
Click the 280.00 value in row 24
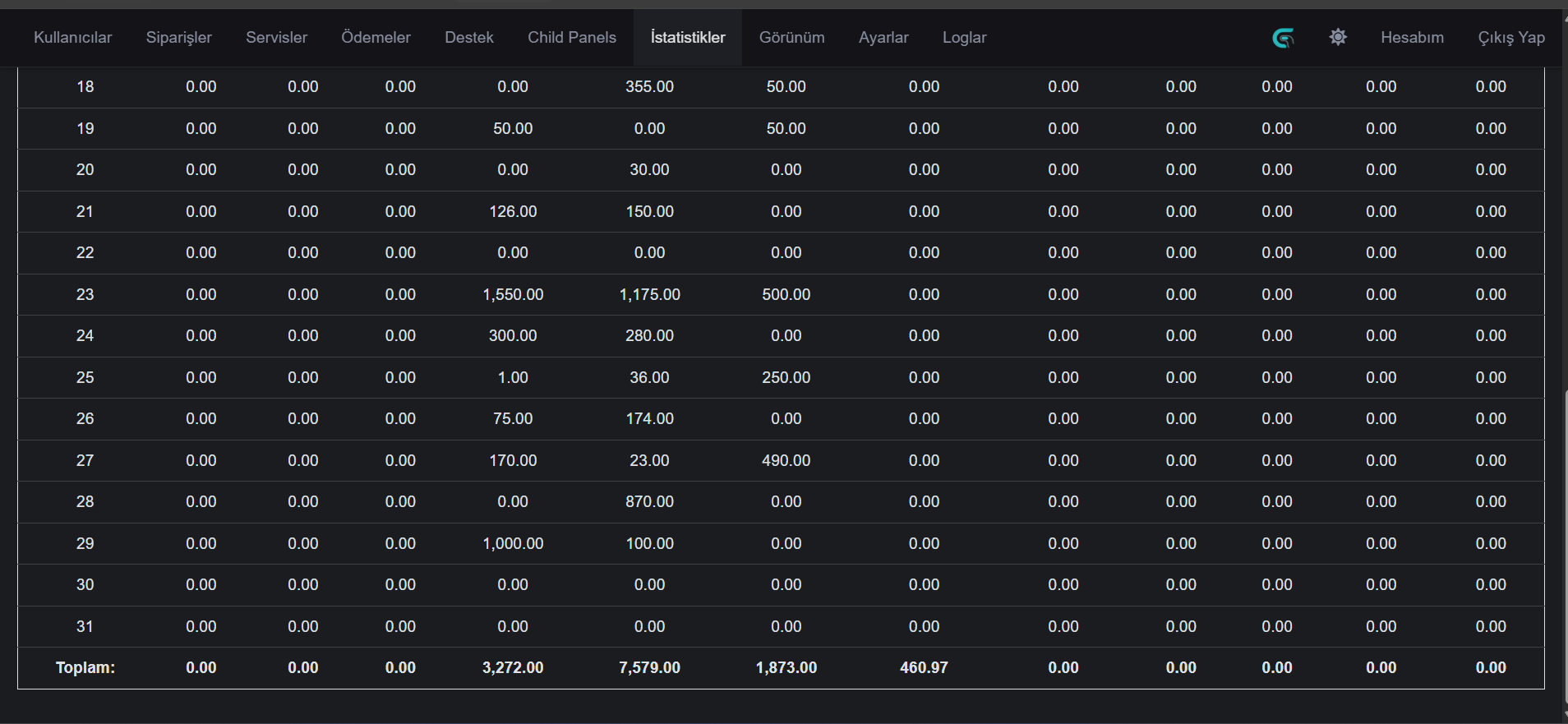(x=649, y=336)
